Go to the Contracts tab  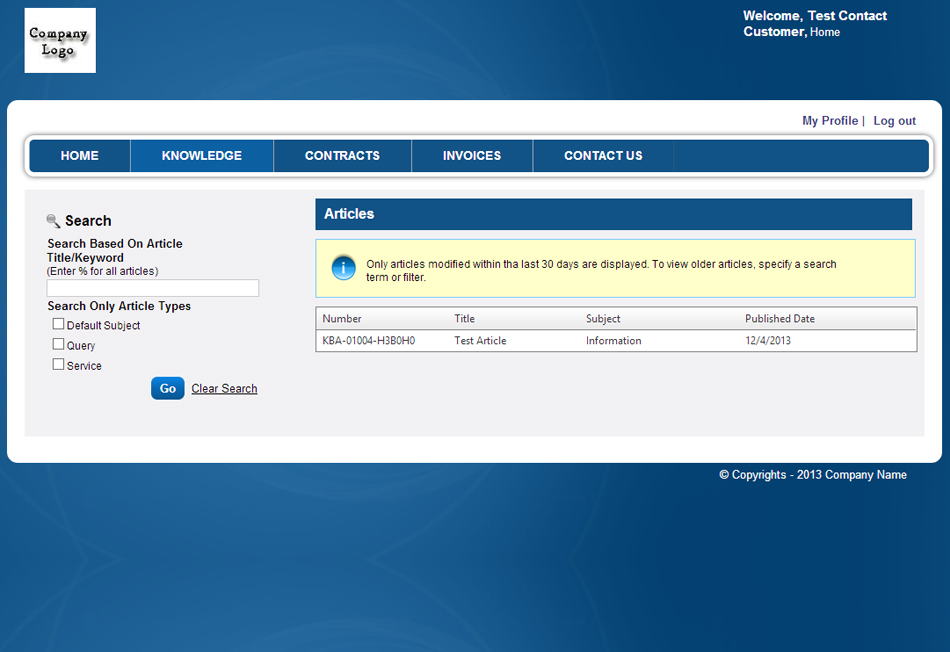pos(342,156)
